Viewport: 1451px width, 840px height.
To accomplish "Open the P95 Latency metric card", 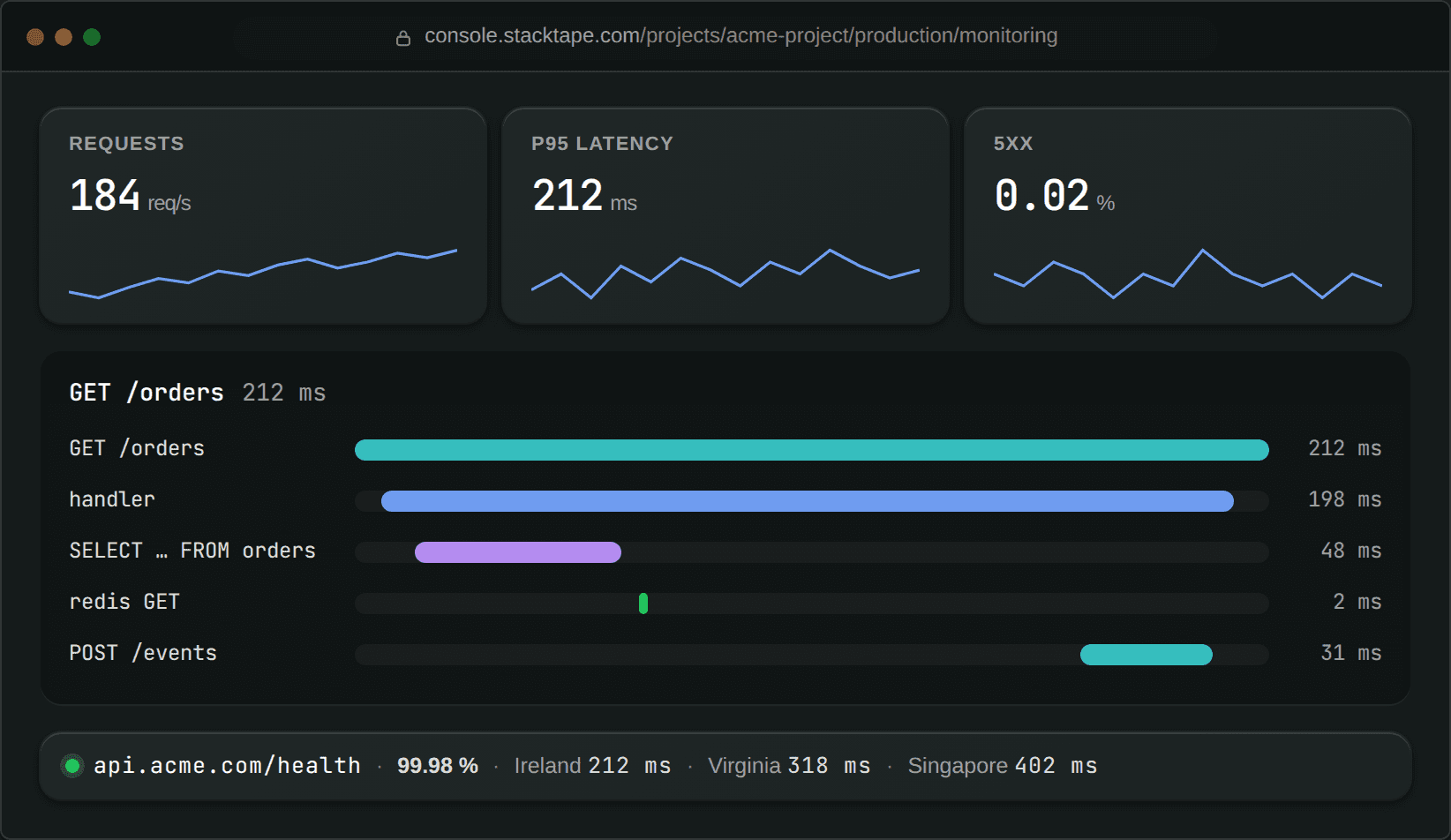I will point(725,216).
